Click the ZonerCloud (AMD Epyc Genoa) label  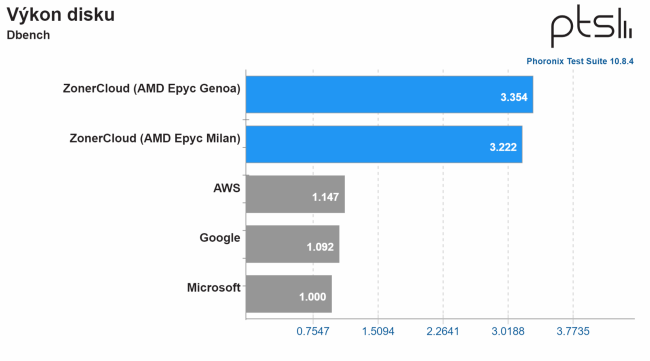[x=152, y=89]
